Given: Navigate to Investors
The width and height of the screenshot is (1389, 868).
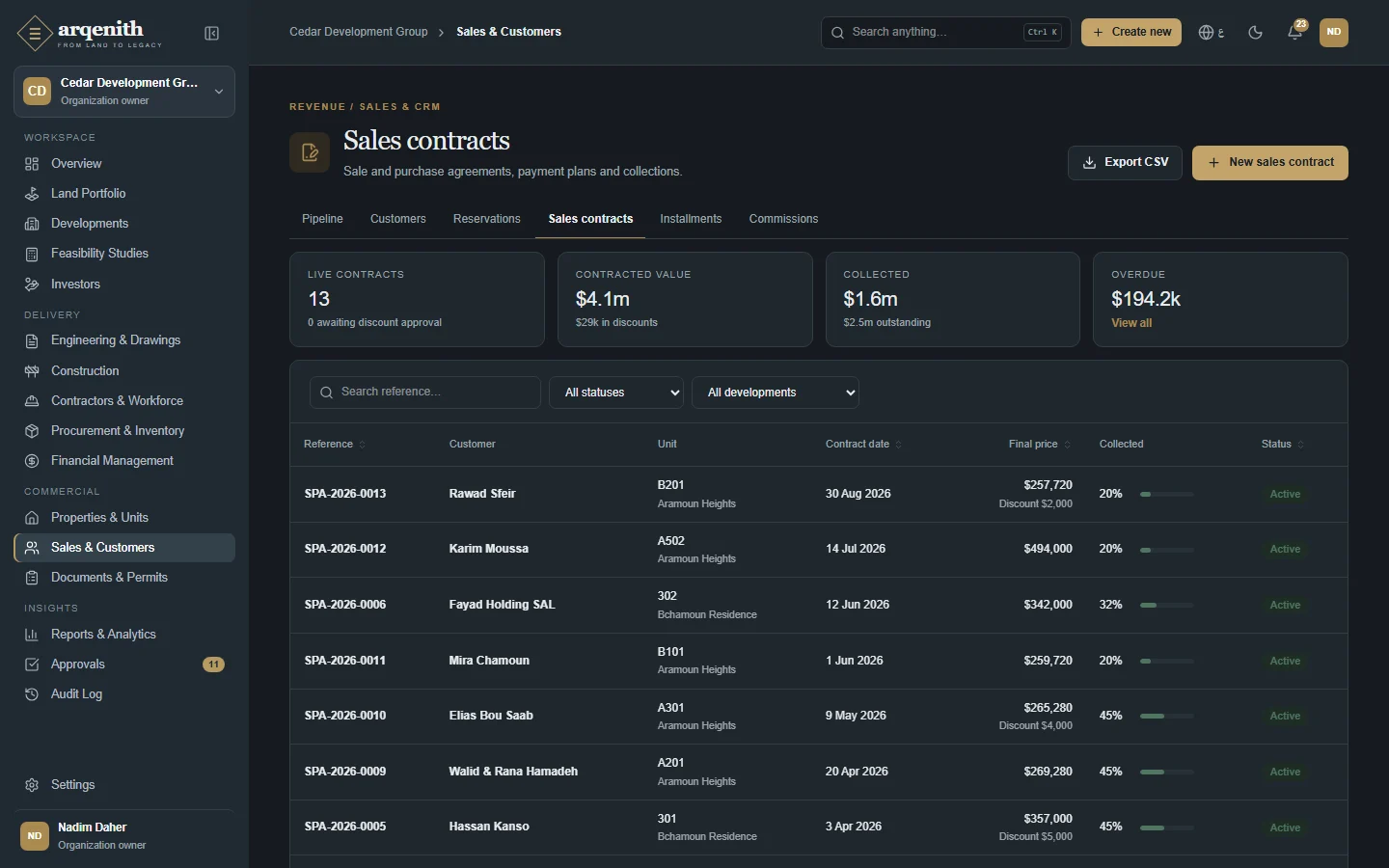Looking at the screenshot, I should click(124, 285).
